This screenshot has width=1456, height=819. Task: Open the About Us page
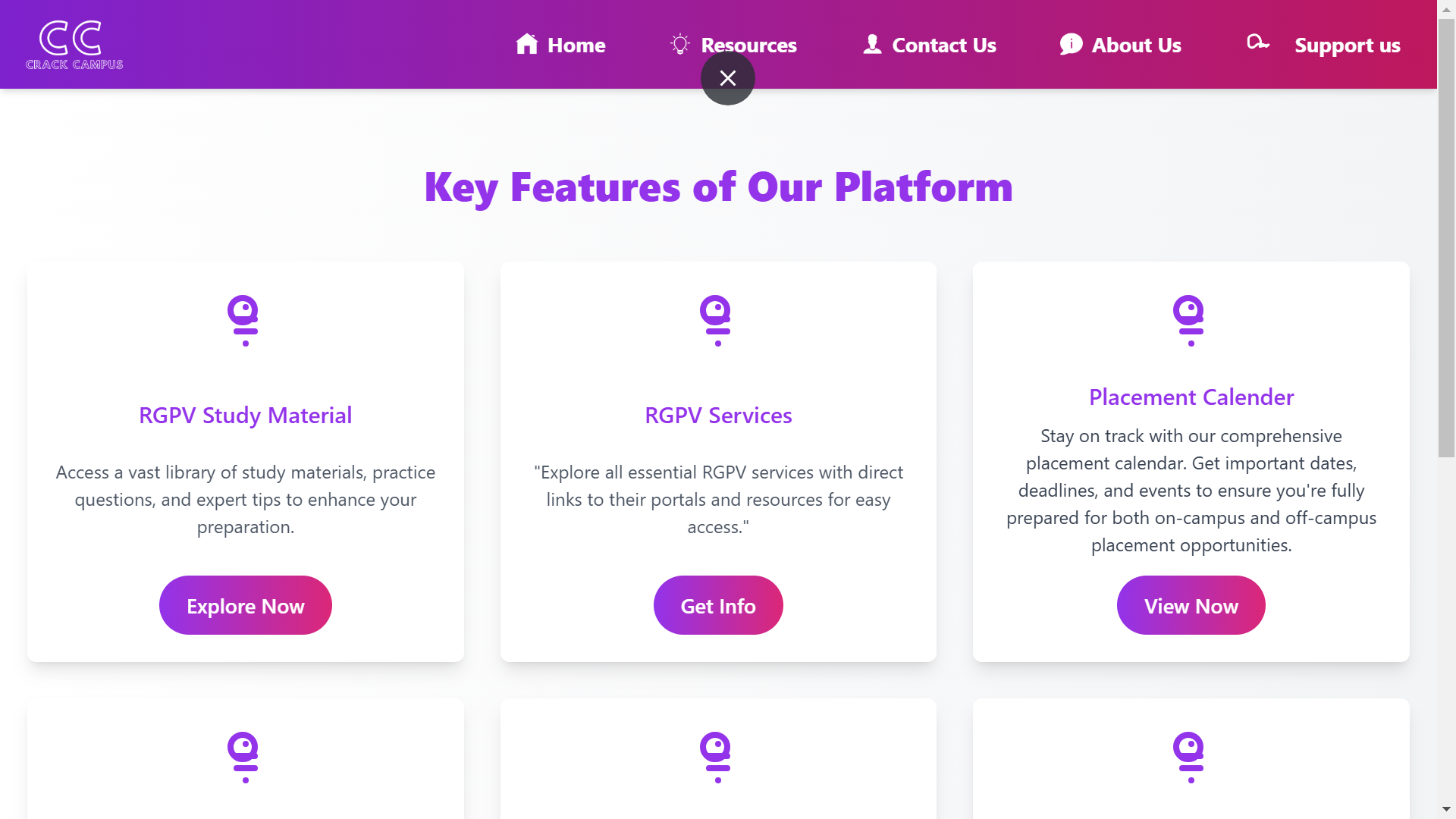(x=1136, y=45)
